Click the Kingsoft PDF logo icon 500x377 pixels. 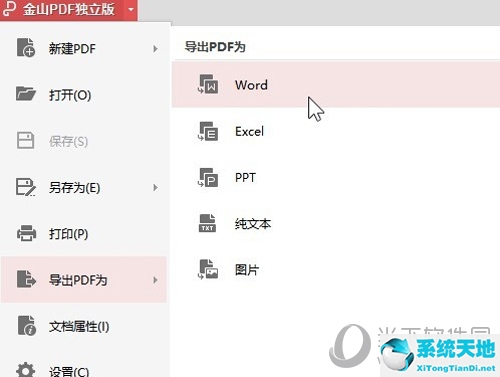coord(9,8)
